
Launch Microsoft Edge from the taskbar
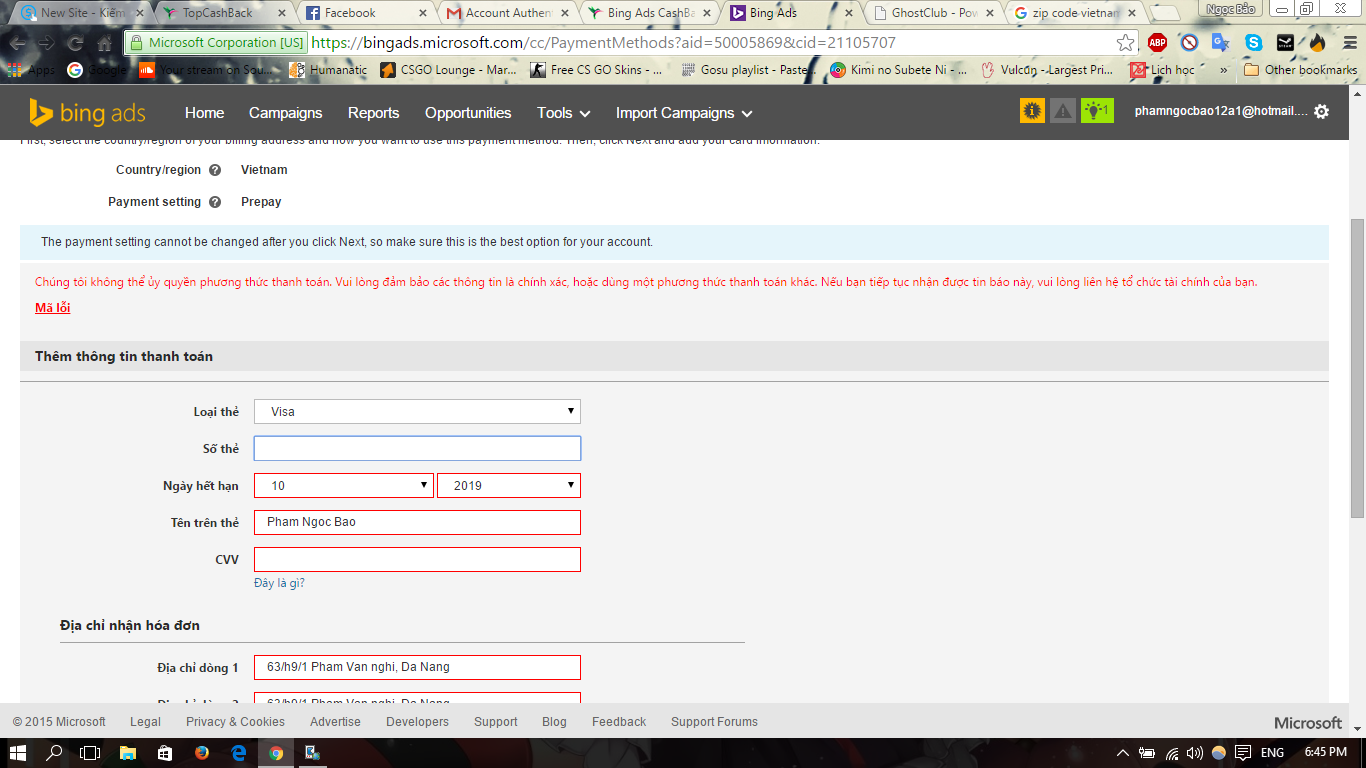(239, 753)
